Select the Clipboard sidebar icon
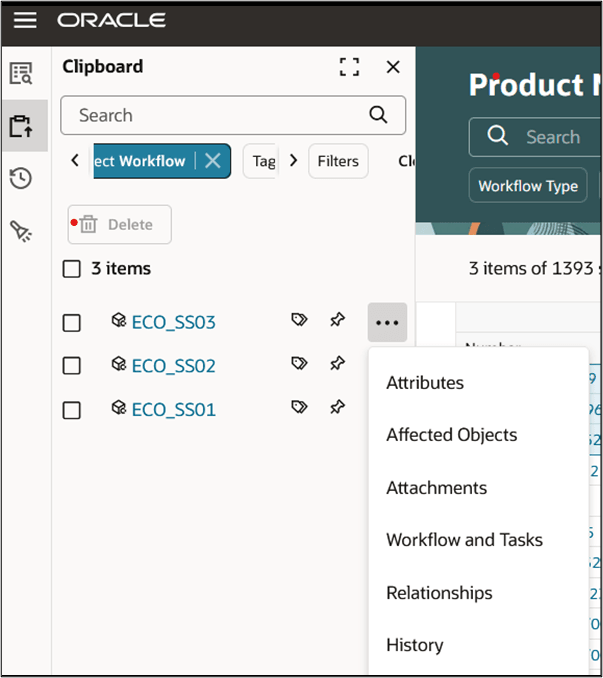 [21, 126]
